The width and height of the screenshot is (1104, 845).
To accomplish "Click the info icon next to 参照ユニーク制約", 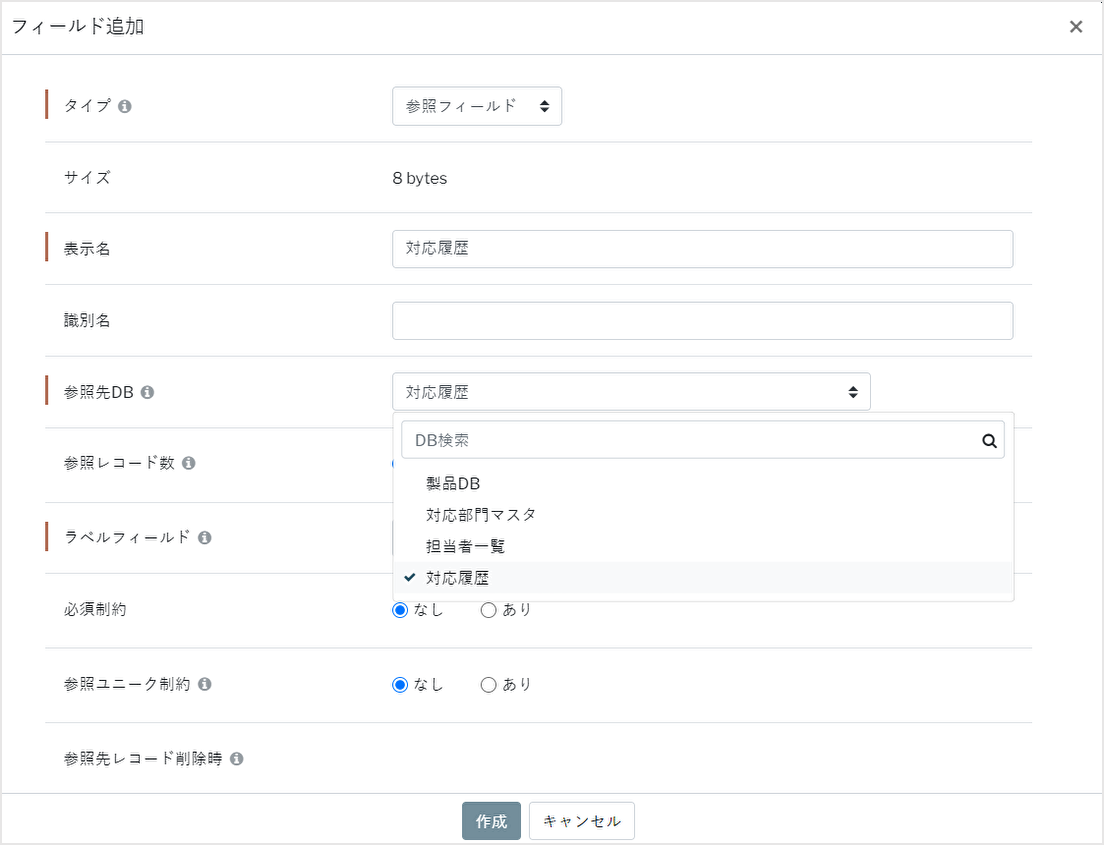I will click(x=205, y=684).
